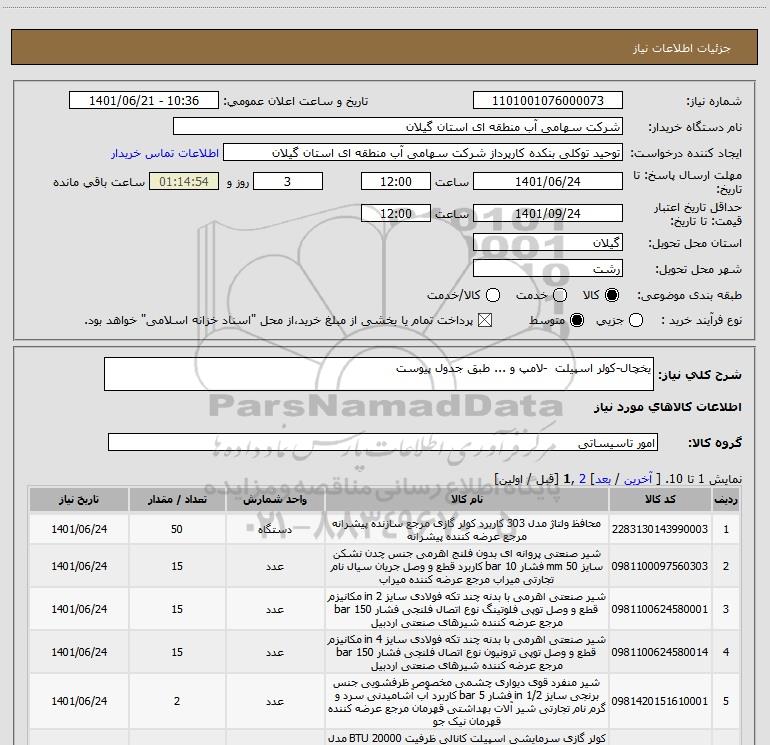Click the 4 in steel valve name in row 4
The height and width of the screenshot is (745, 770).
tap(467, 653)
